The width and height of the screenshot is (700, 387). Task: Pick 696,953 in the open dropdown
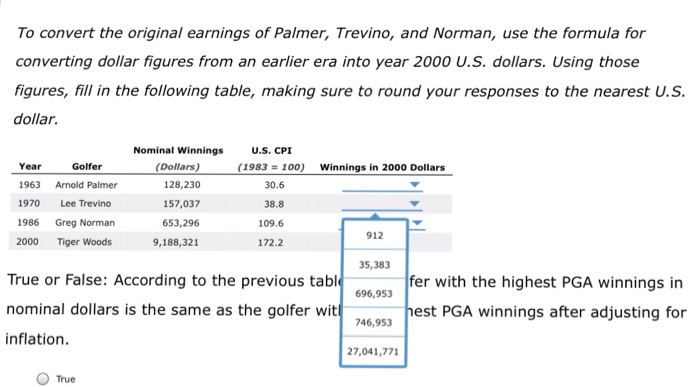pyautogui.click(x=374, y=294)
